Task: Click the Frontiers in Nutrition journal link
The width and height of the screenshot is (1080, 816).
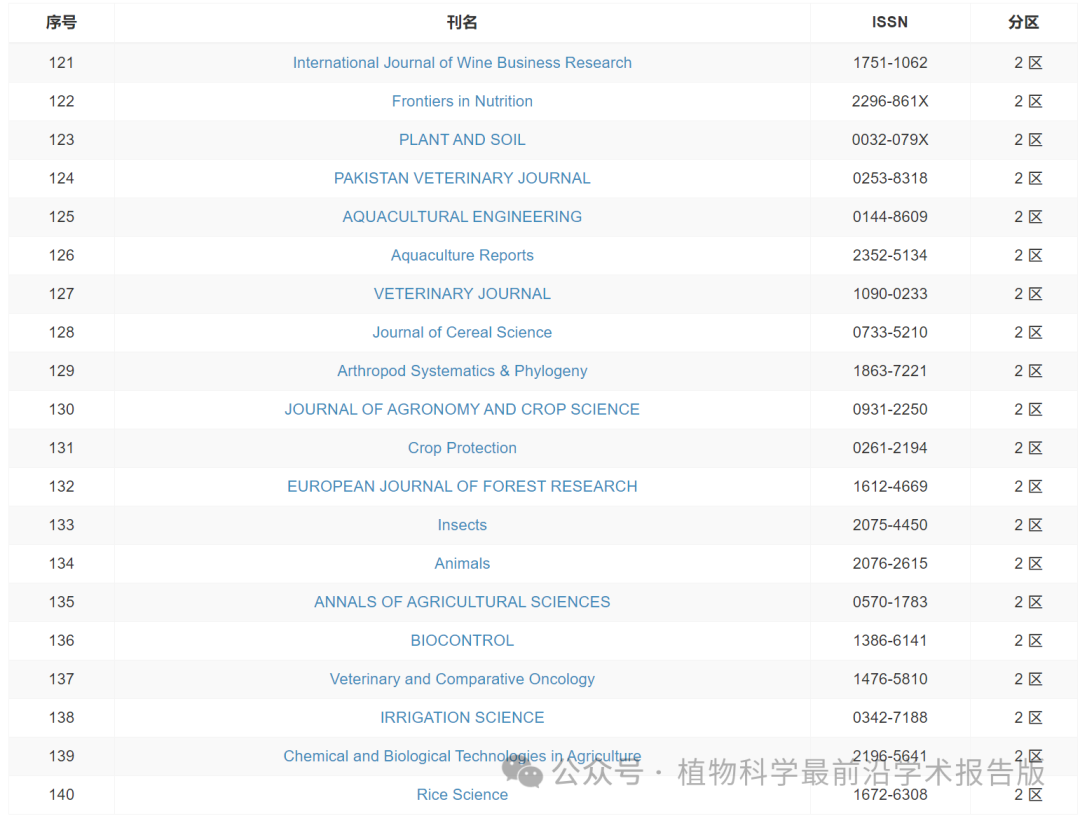Action: (462, 101)
